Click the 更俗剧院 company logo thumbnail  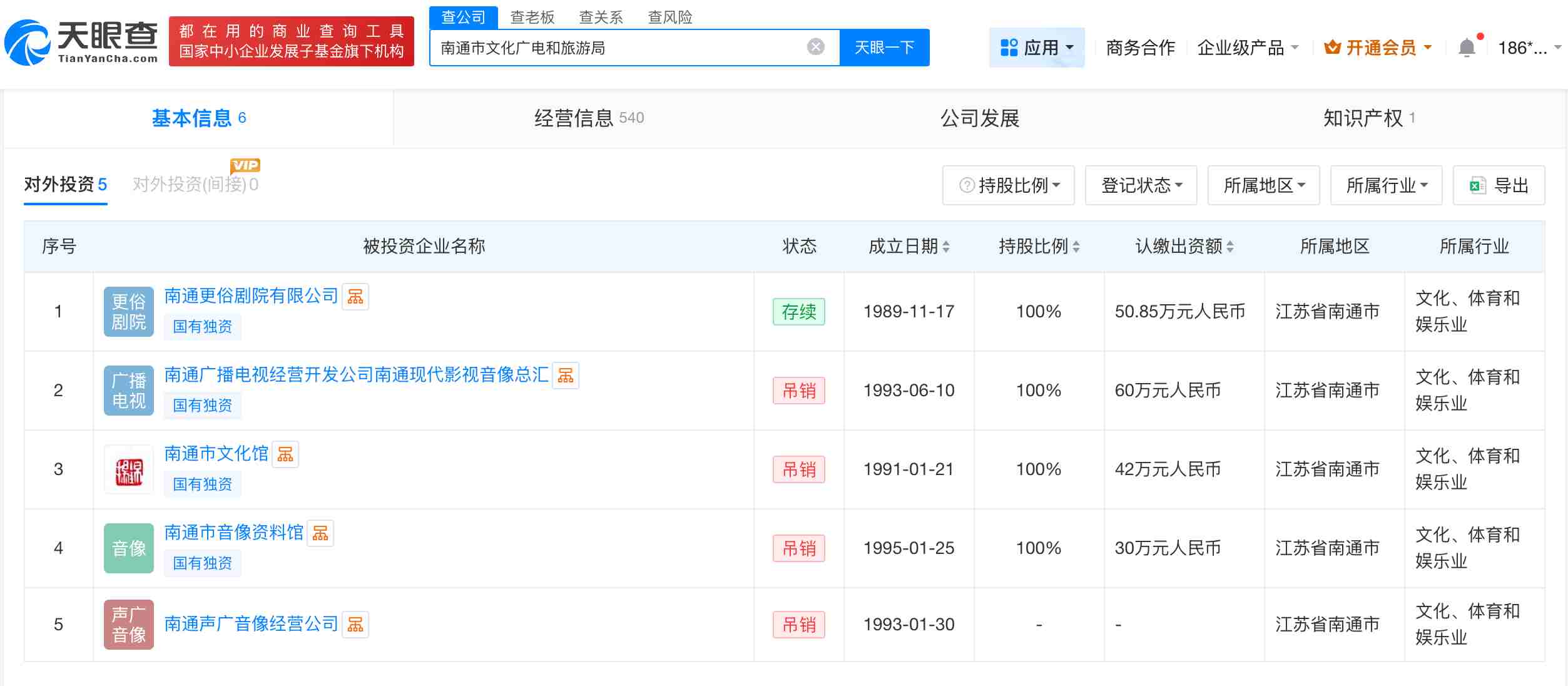(x=128, y=311)
